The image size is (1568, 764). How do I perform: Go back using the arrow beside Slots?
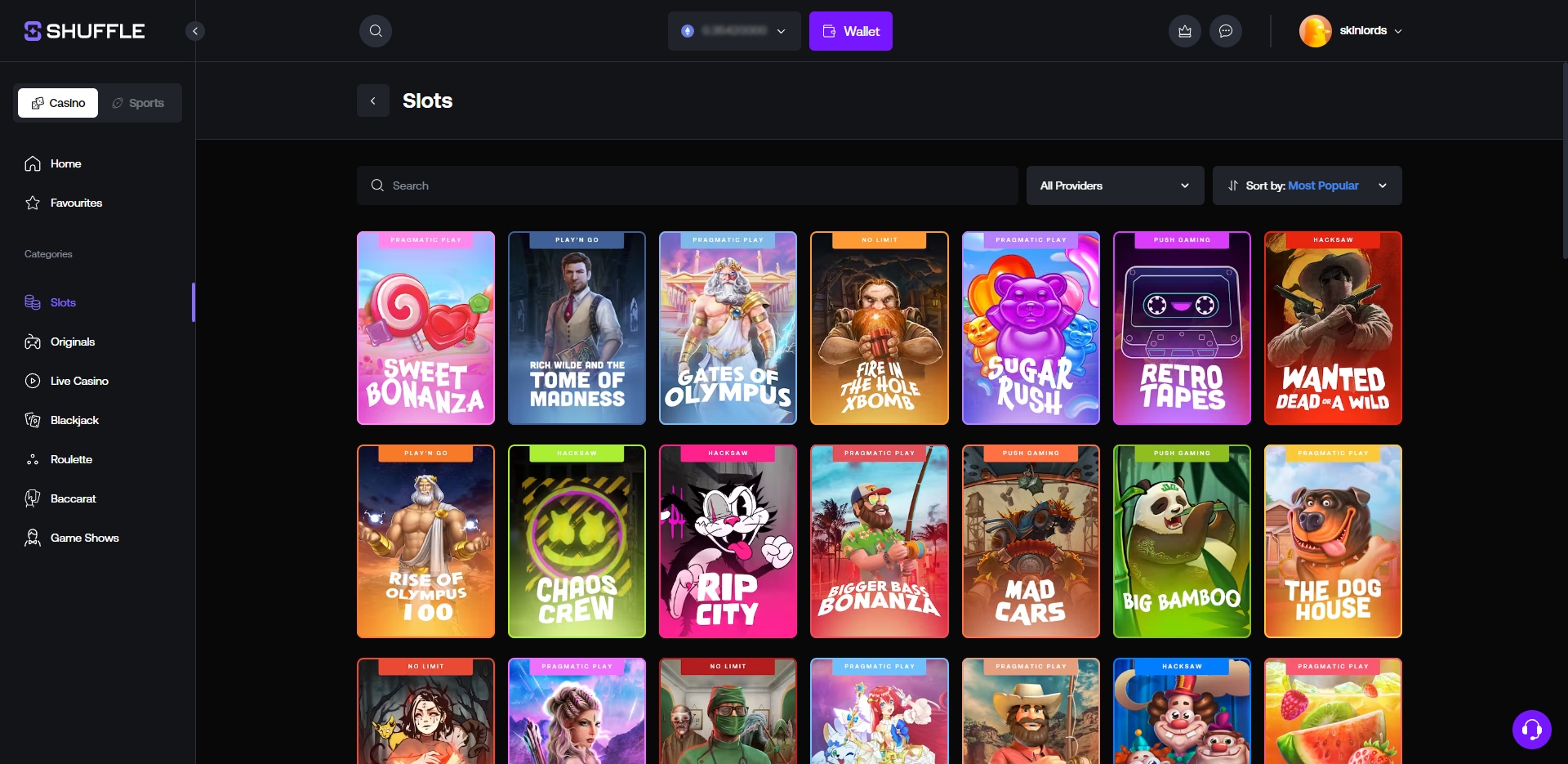(373, 101)
